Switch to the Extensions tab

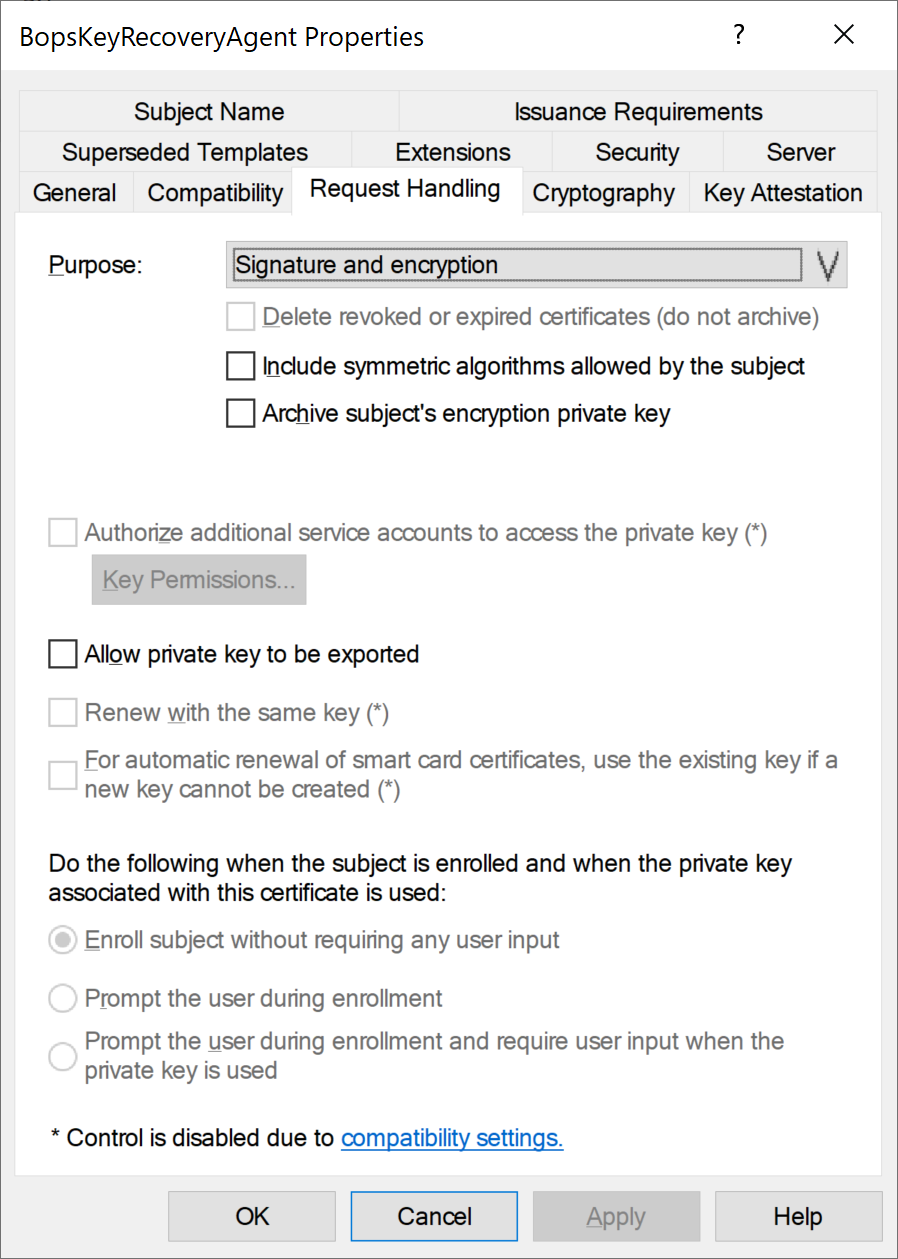(x=453, y=152)
